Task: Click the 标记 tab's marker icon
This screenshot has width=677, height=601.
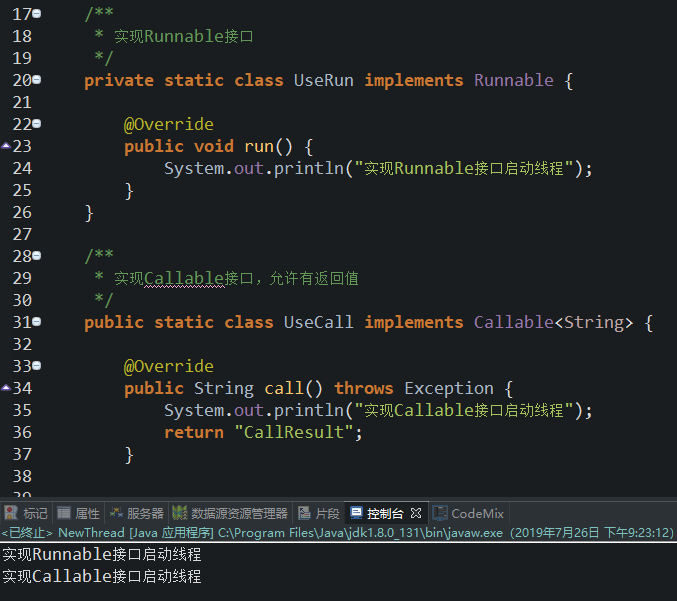Action: (11, 513)
